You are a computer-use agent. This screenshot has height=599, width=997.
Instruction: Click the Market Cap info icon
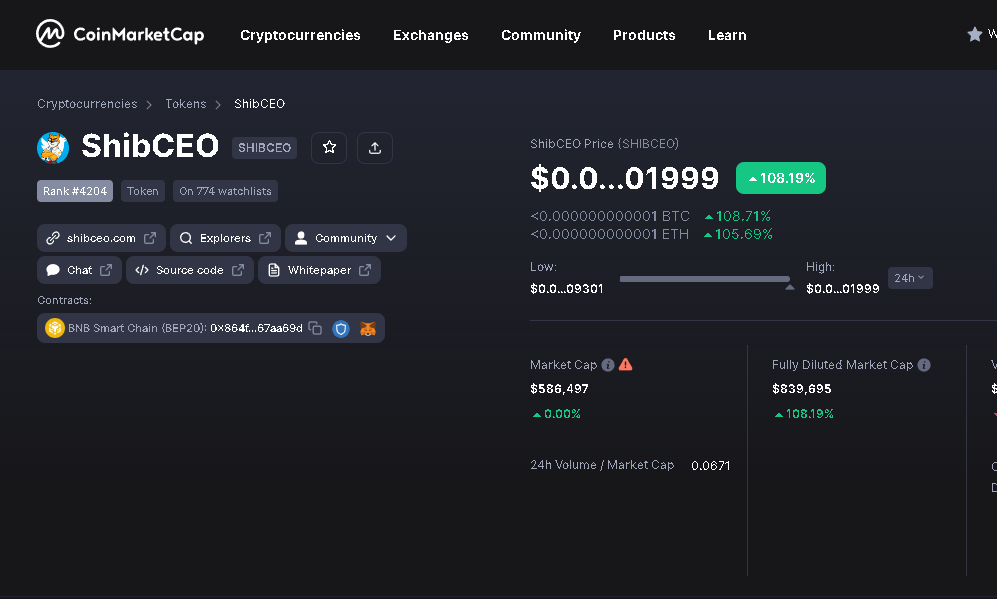608,364
